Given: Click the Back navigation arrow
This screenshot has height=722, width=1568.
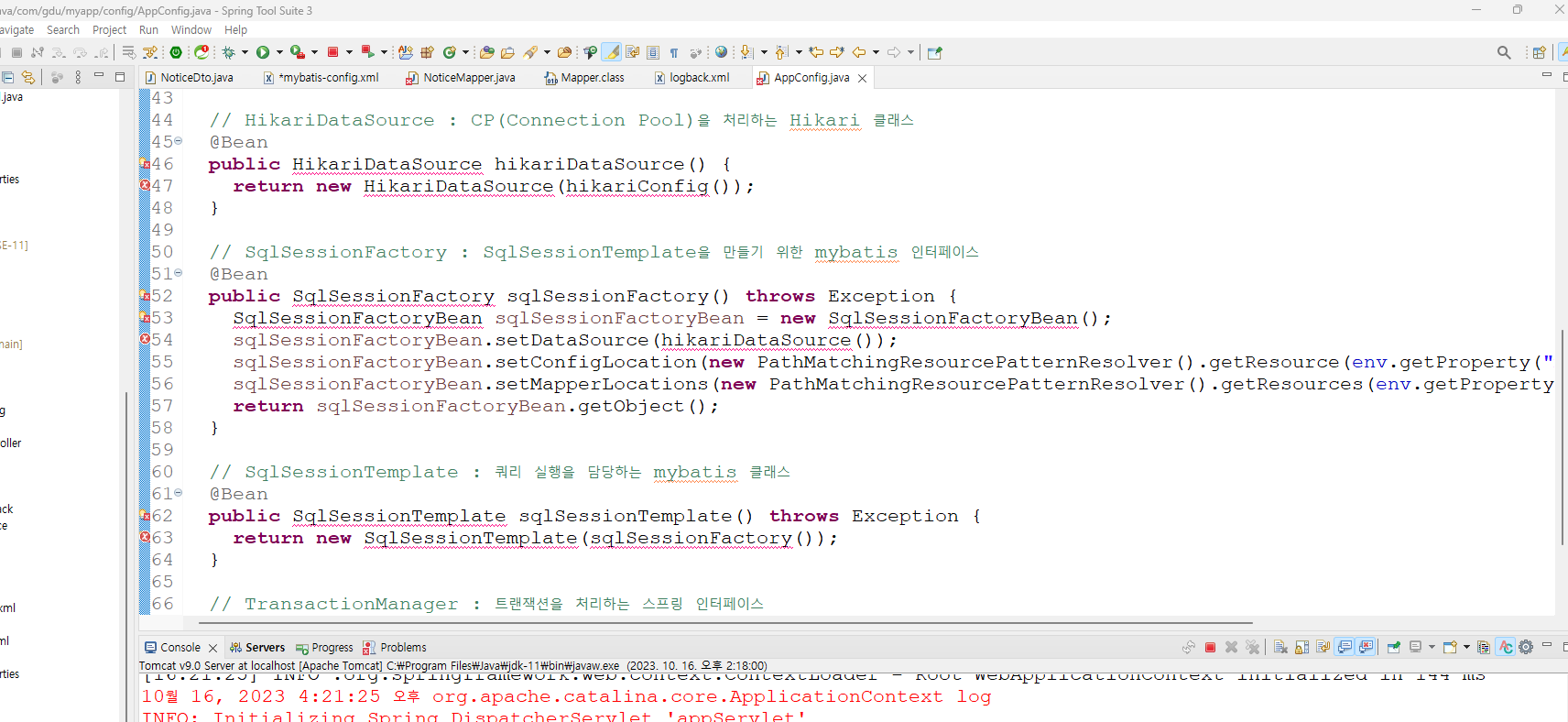Looking at the screenshot, I should (x=859, y=52).
